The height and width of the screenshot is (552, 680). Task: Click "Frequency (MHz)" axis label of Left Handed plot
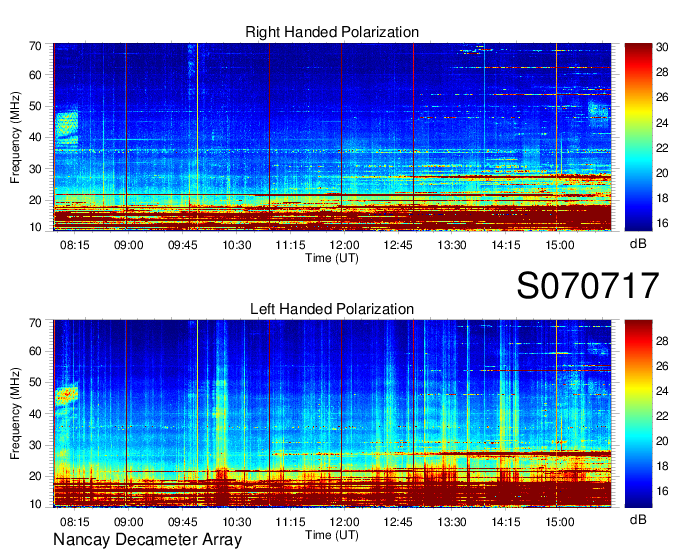click(15, 414)
